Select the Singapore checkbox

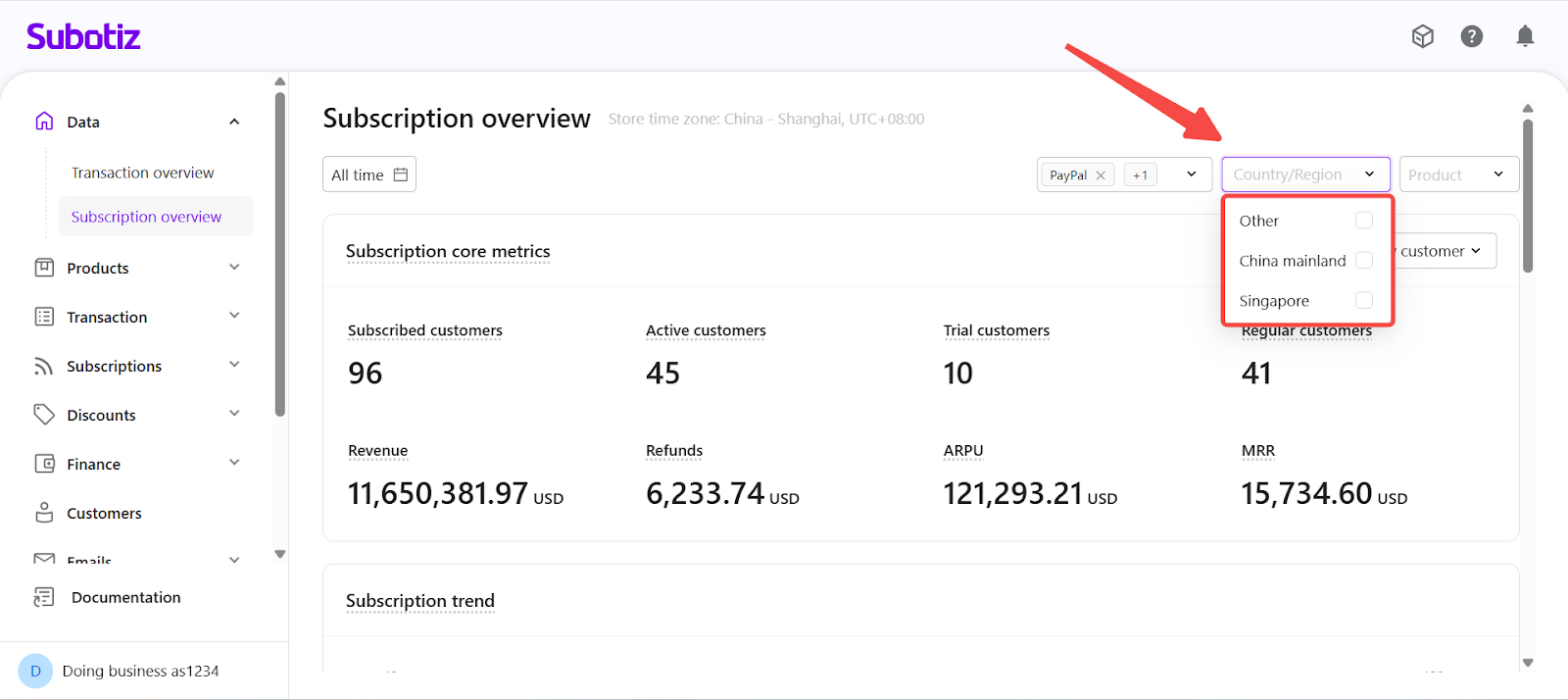pyautogui.click(x=1363, y=301)
